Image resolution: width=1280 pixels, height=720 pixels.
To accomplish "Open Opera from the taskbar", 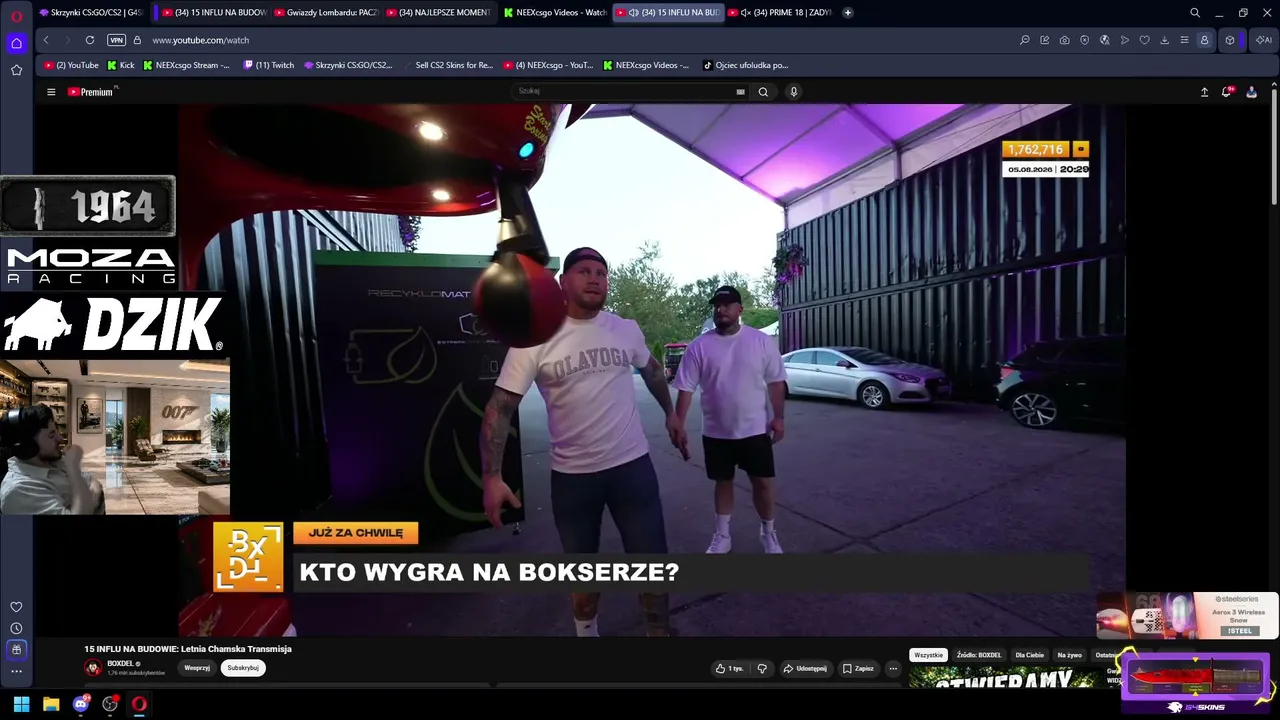I will (x=139, y=704).
